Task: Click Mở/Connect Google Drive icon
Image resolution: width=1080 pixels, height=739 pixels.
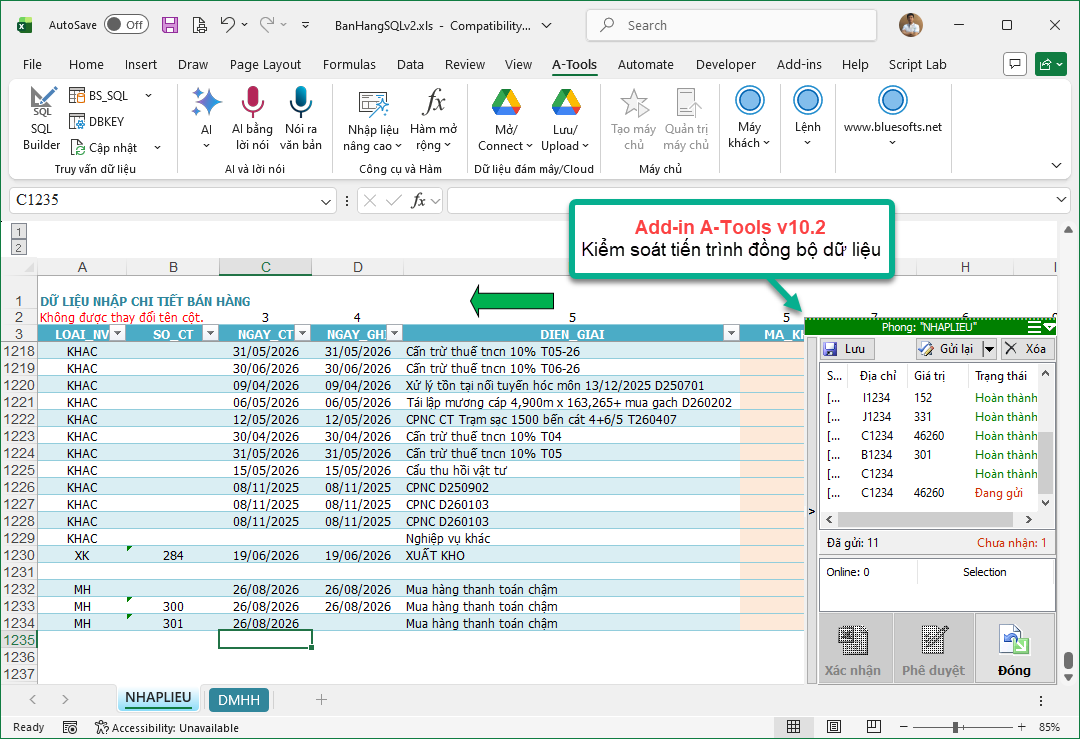Action: click(506, 103)
